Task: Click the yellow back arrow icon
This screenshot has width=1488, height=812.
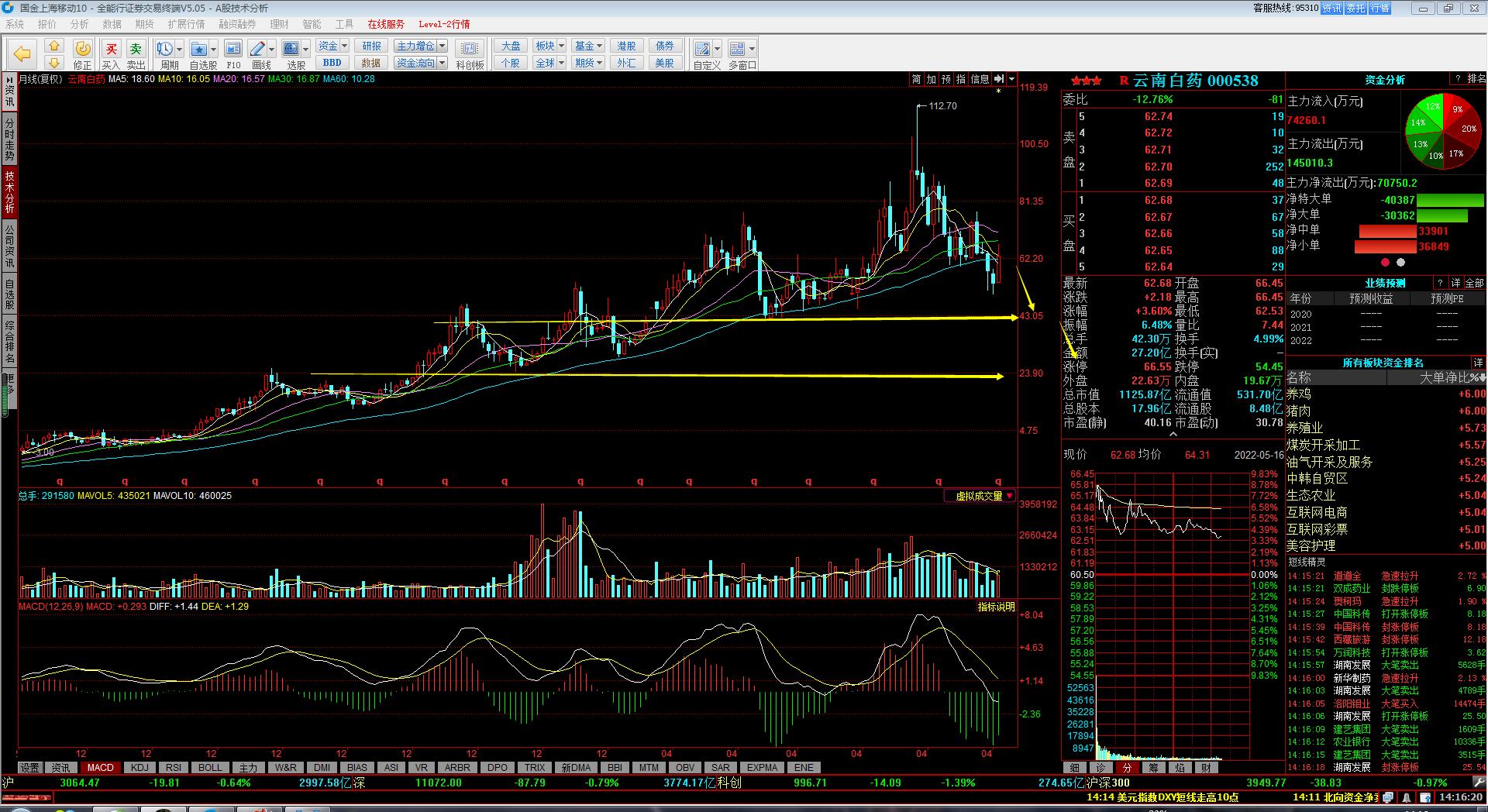Action: [22, 53]
